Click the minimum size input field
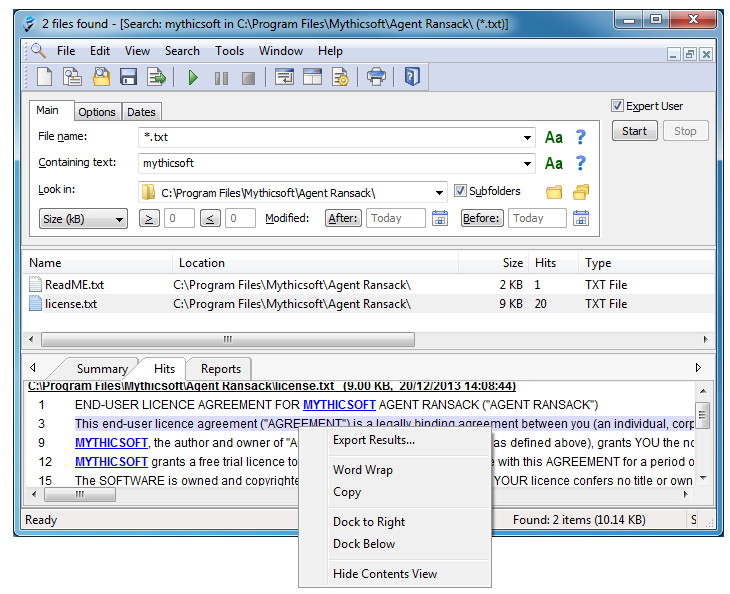The image size is (730, 594). click(179, 218)
